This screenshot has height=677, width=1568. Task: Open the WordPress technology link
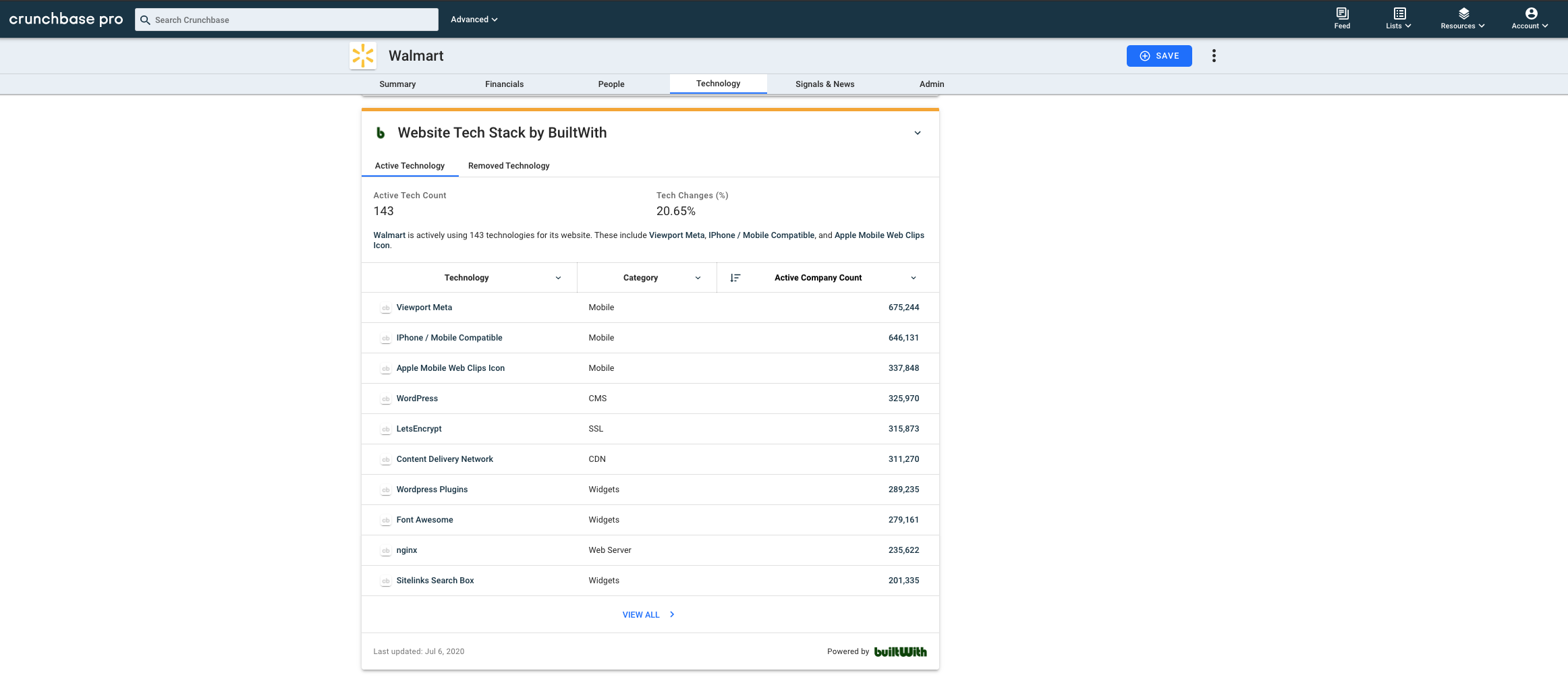pyautogui.click(x=417, y=399)
